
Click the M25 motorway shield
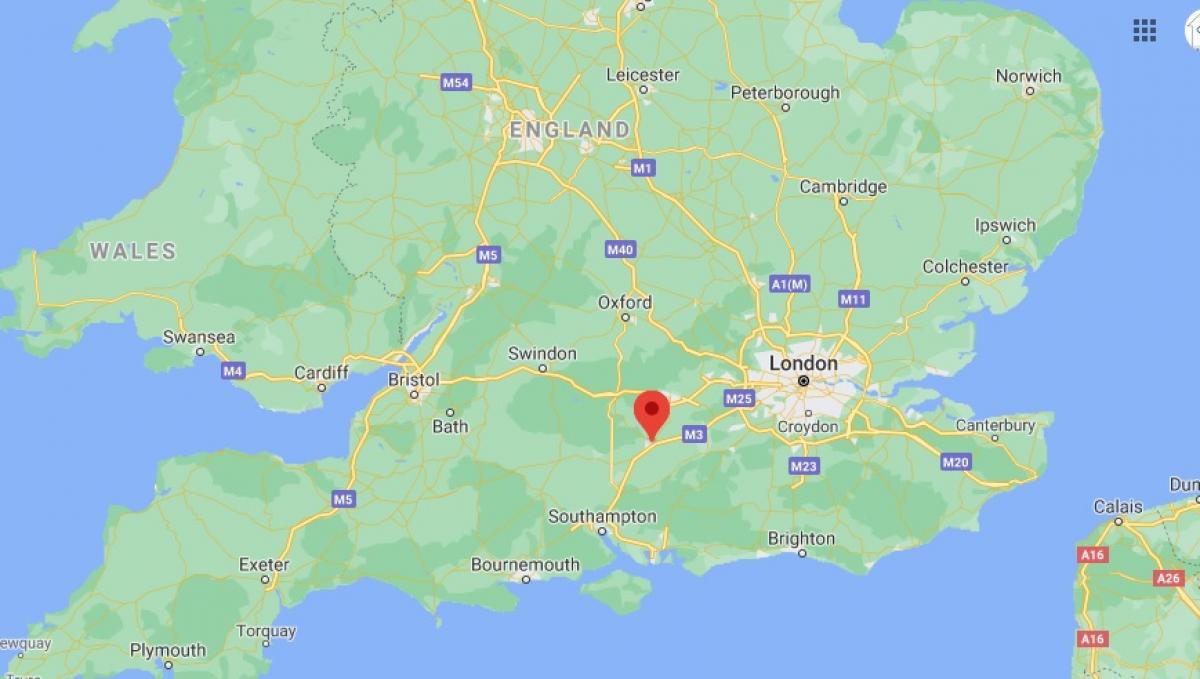739,399
